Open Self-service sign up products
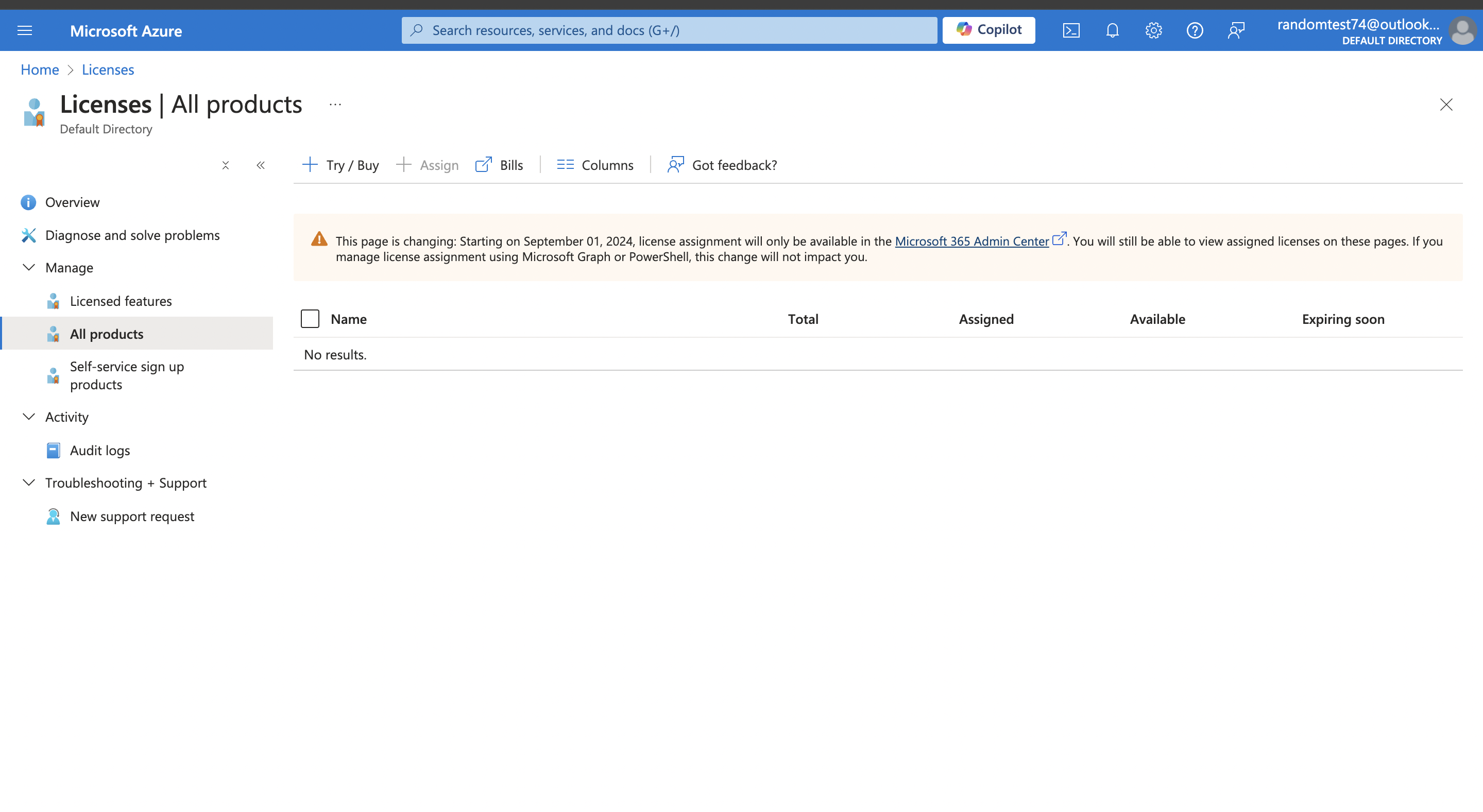Screen dimensions: 1483x812 127,375
